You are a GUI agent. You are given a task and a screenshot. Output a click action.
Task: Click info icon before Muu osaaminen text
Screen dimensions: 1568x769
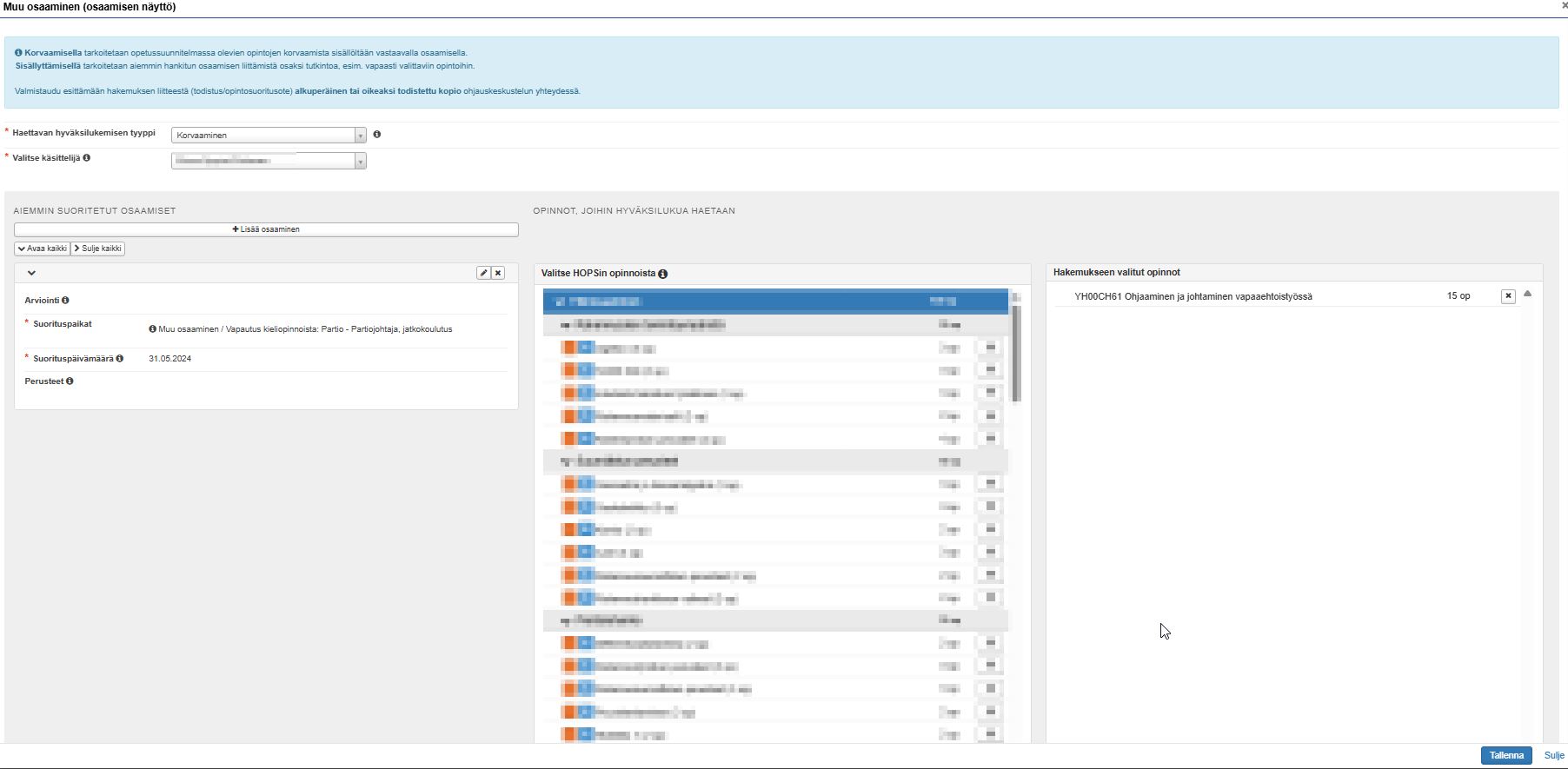tap(152, 329)
